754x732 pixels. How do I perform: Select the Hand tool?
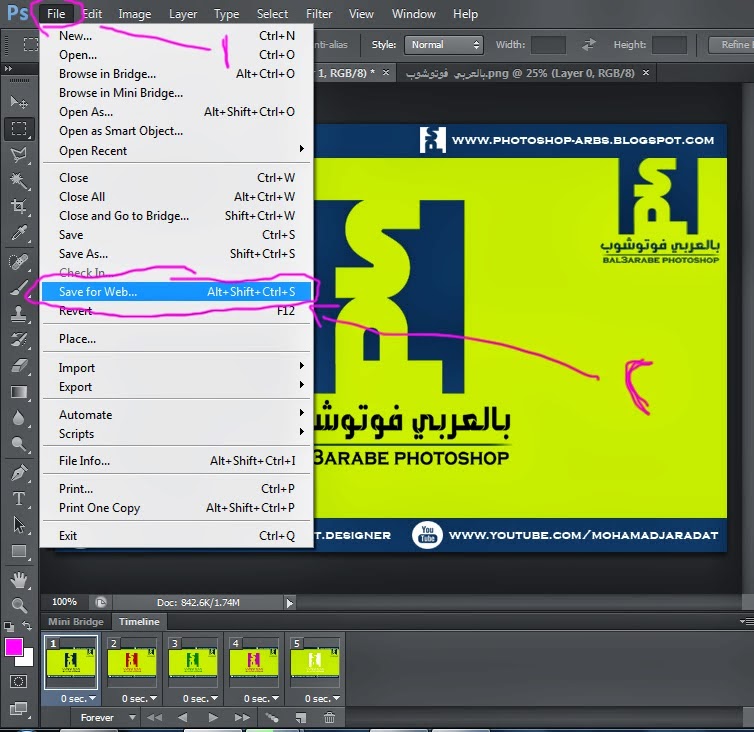pos(19,580)
